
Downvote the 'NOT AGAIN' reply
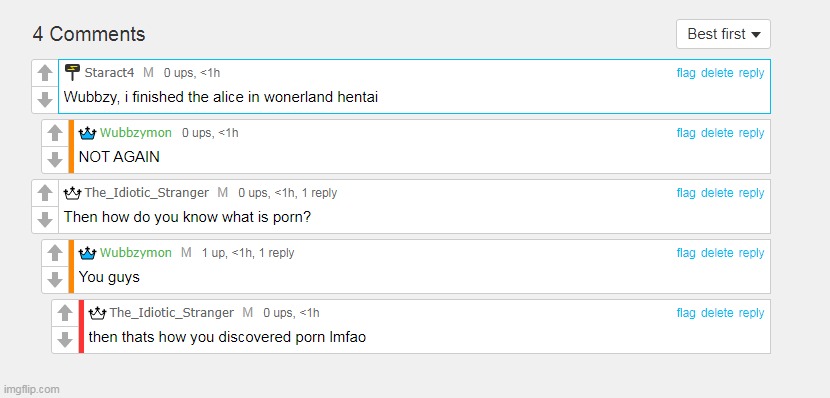click(55, 159)
